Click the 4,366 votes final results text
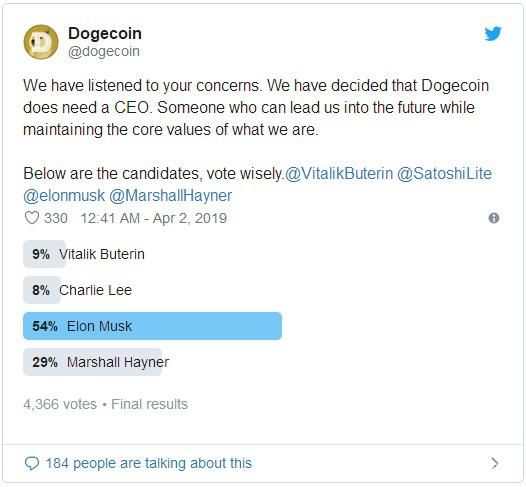Image resolution: width=526 pixels, height=487 pixels. [x=105, y=404]
